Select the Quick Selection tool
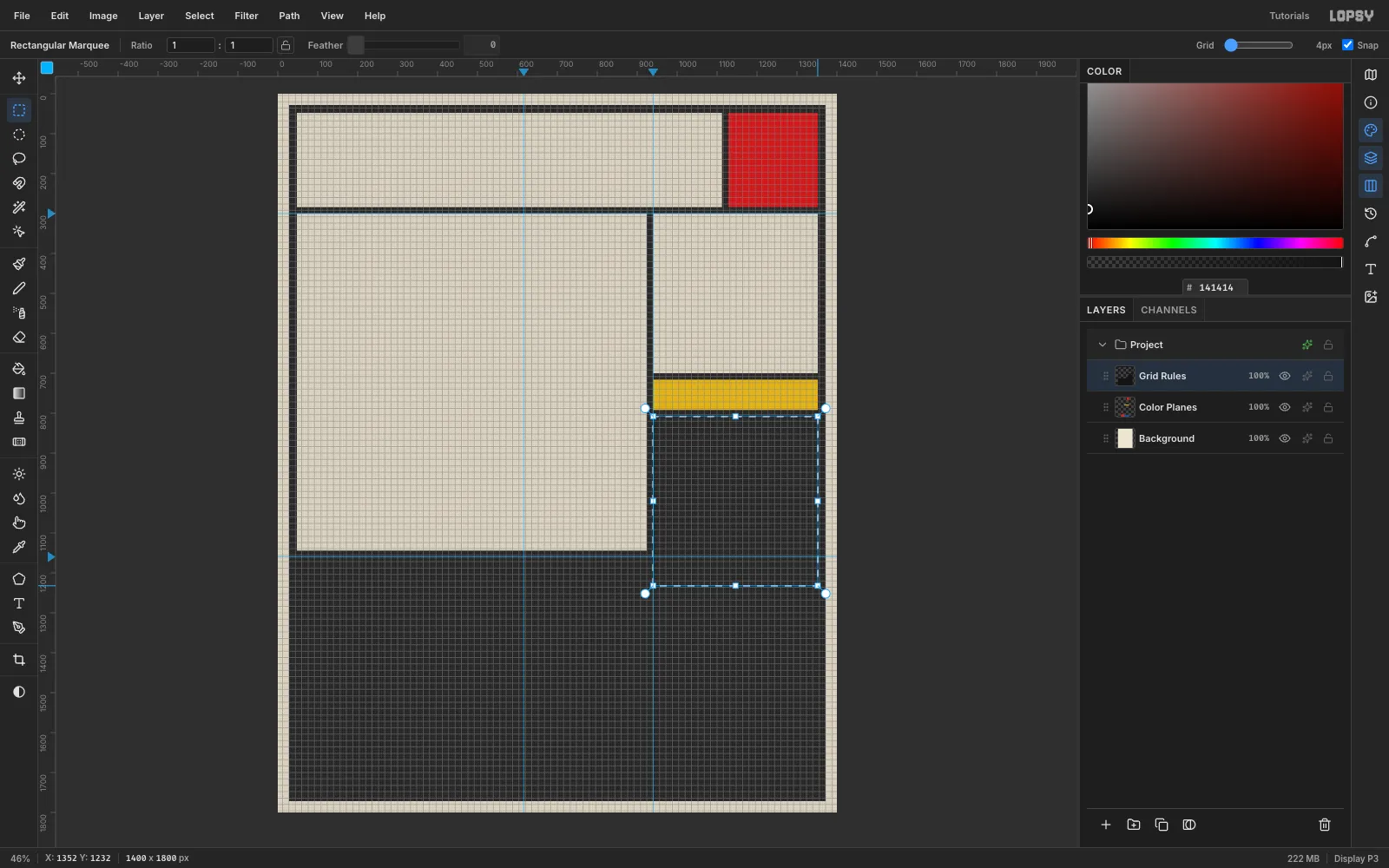The image size is (1389, 868). pyautogui.click(x=19, y=232)
